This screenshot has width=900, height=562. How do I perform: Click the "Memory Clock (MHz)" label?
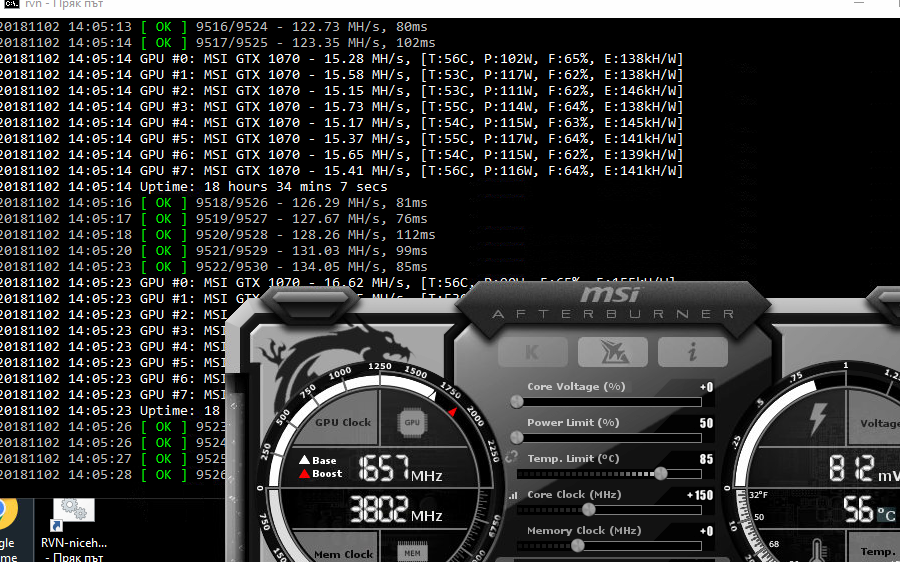(584, 530)
